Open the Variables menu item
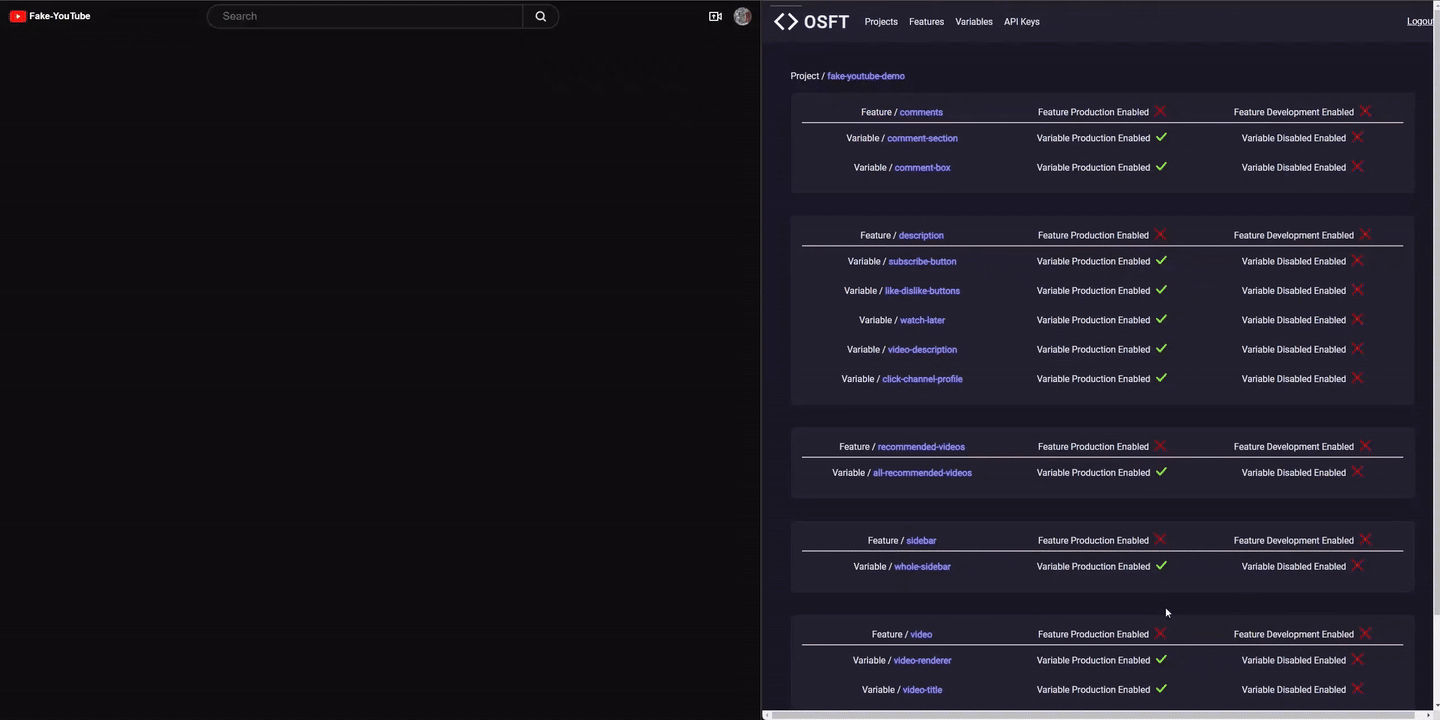 tap(974, 22)
